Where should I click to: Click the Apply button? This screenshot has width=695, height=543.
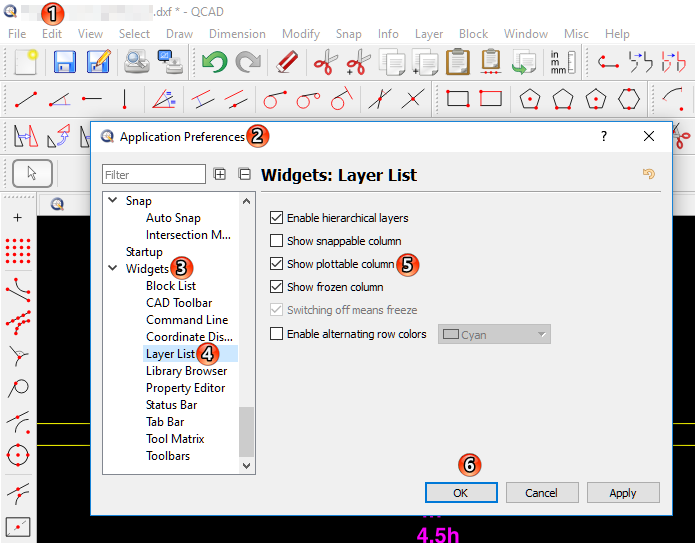623,493
